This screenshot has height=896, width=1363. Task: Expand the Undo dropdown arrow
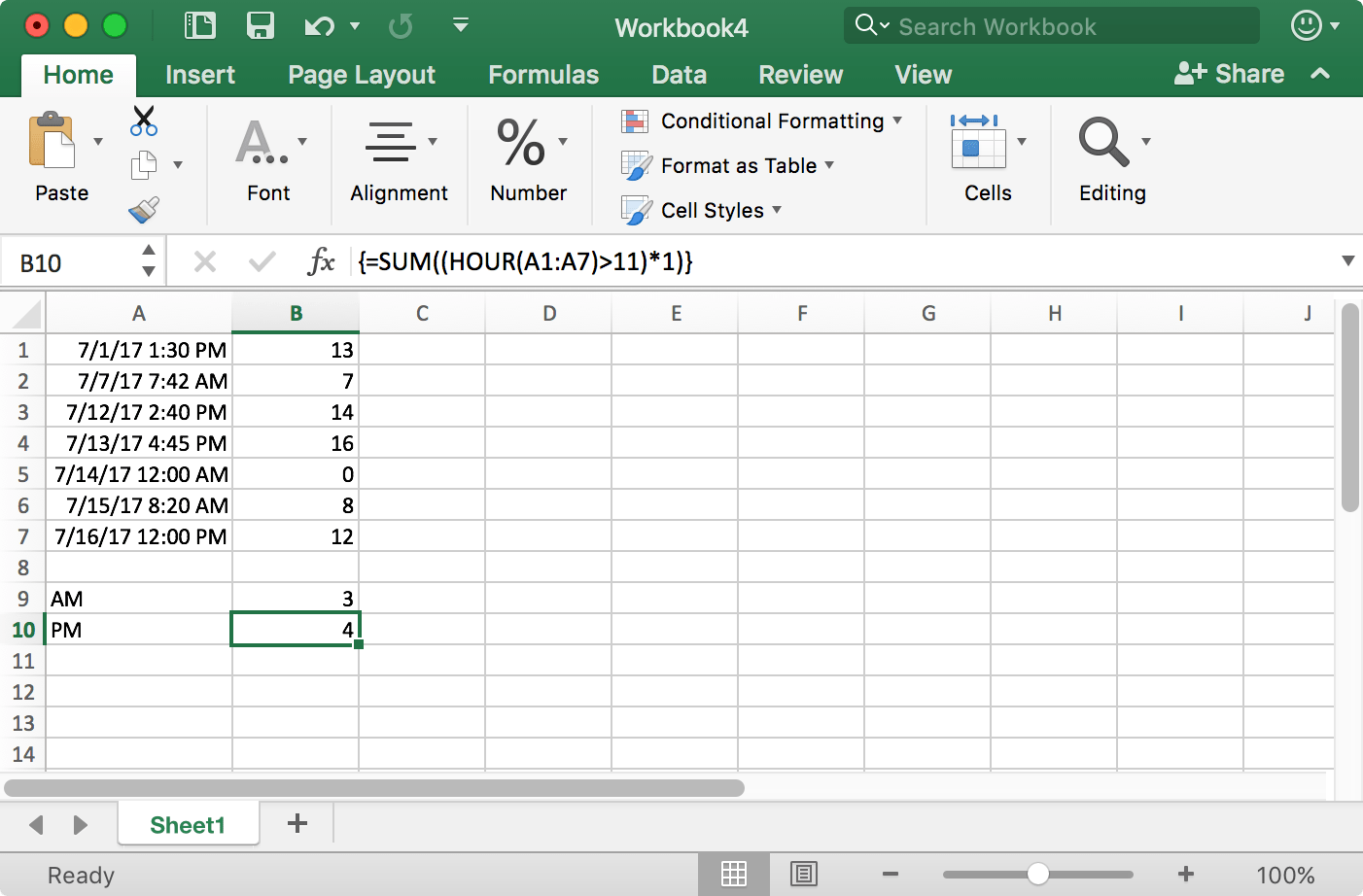pyautogui.click(x=356, y=26)
